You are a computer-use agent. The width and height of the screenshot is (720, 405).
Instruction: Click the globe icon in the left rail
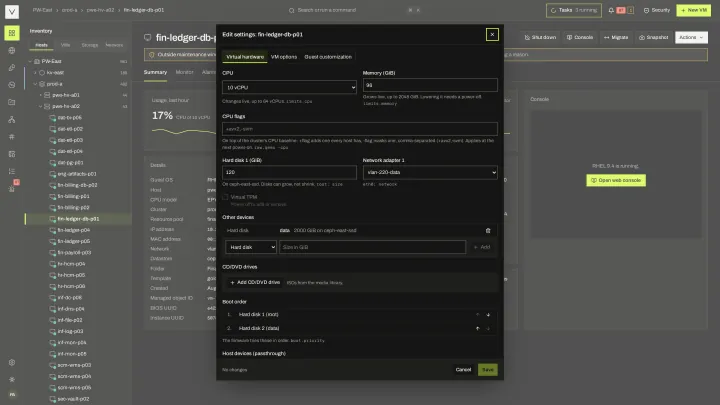12,51
